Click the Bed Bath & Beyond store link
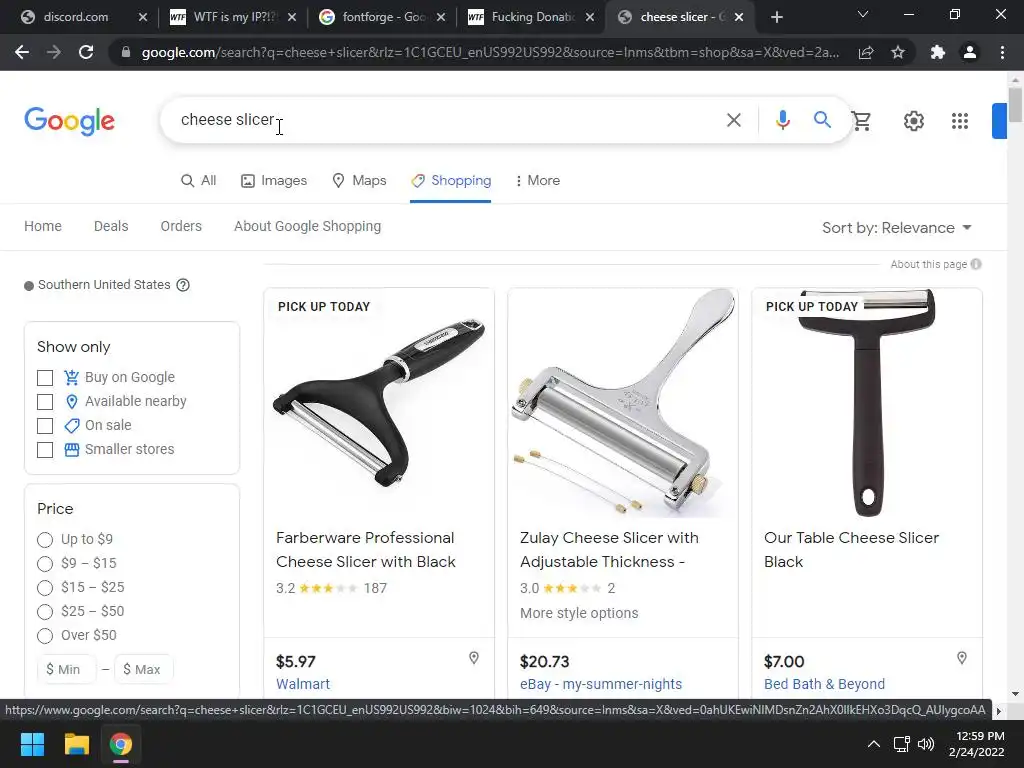The width and height of the screenshot is (1024, 768). (x=824, y=684)
